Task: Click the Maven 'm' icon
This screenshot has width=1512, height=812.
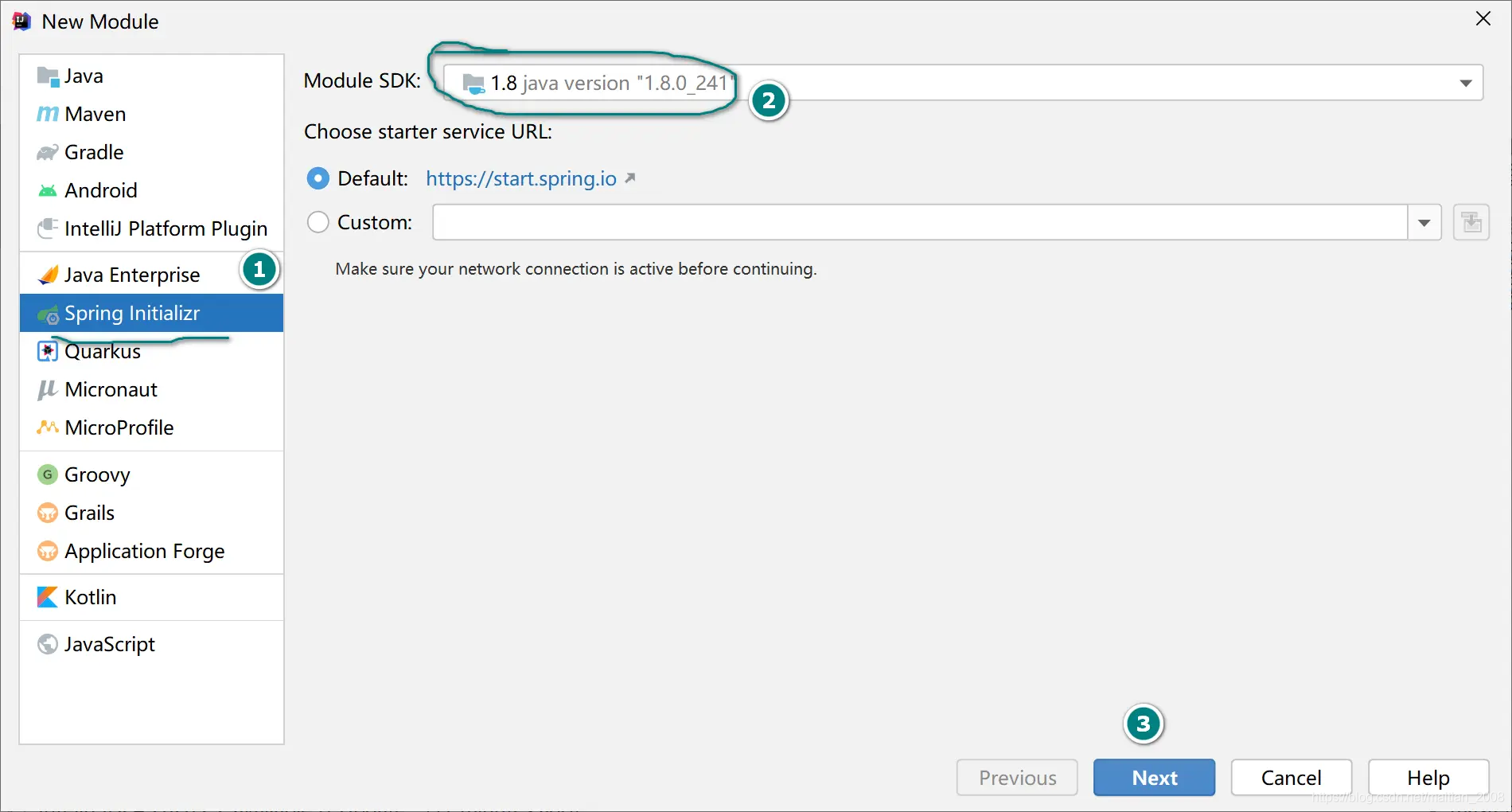Action: pos(48,115)
